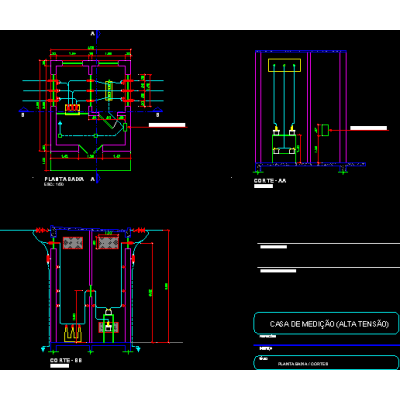Click the green rectangle below the floor plan
The width and height of the screenshot is (400, 400).
pos(90,165)
